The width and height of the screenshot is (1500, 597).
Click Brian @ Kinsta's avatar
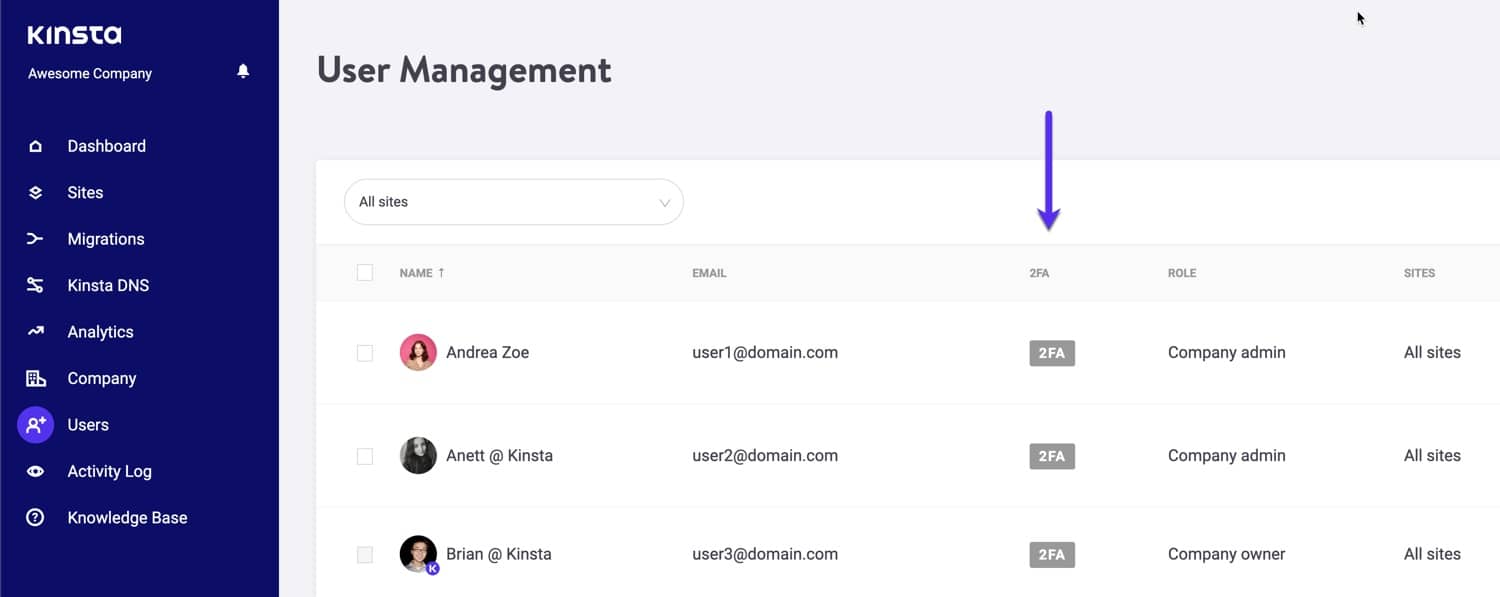click(418, 554)
